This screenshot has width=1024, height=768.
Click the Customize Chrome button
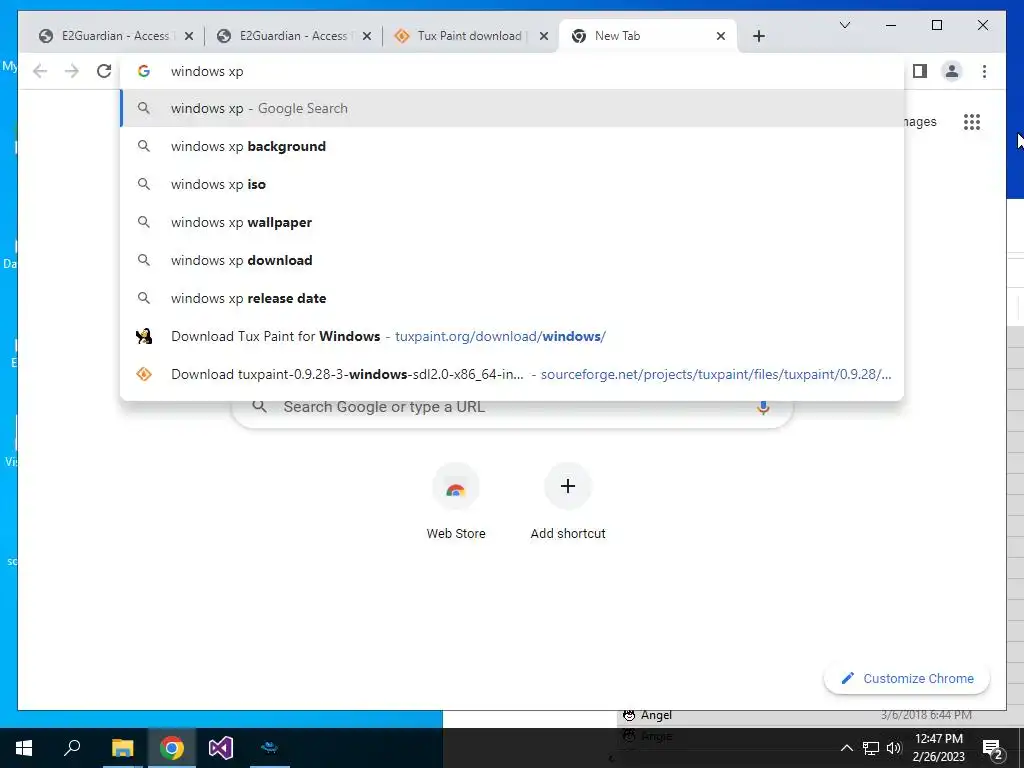[907, 679]
